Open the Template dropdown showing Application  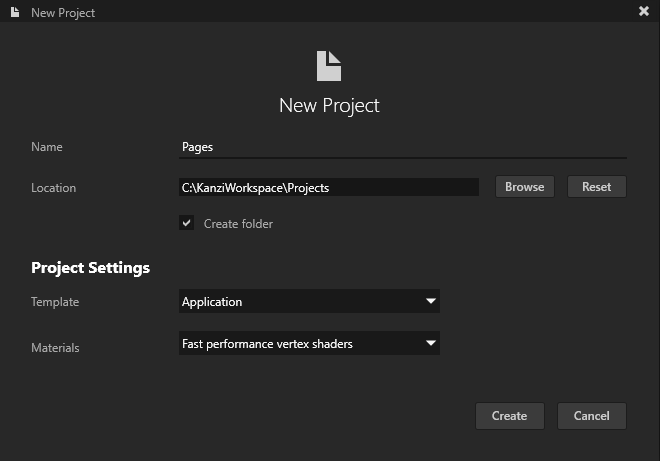click(300, 301)
